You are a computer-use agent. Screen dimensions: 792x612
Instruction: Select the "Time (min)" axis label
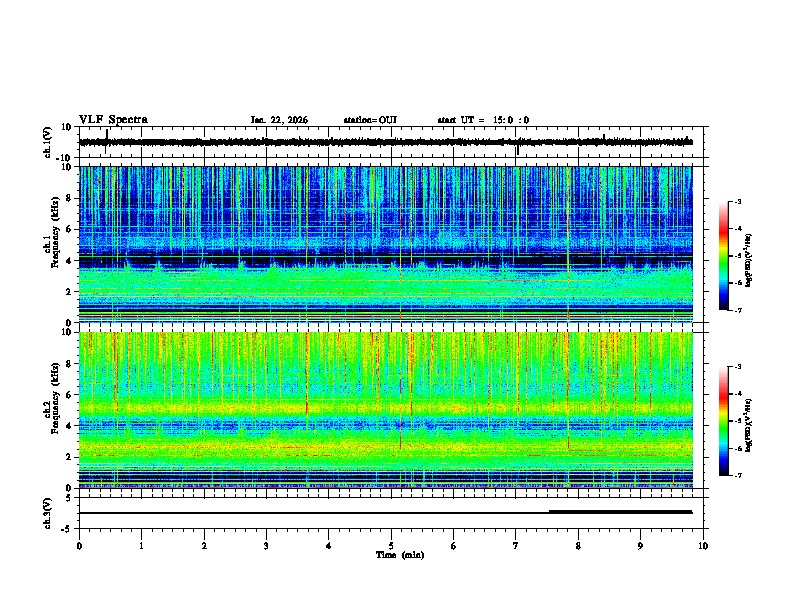[x=400, y=555]
